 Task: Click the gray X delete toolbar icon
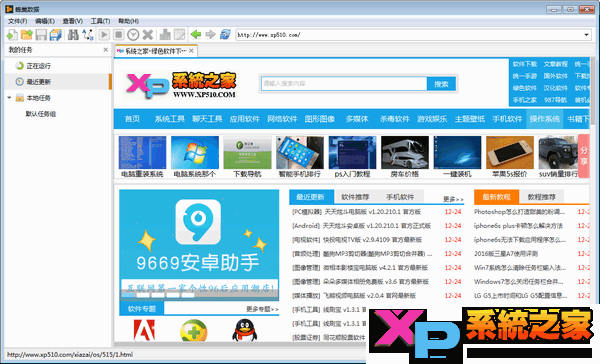tap(147, 35)
